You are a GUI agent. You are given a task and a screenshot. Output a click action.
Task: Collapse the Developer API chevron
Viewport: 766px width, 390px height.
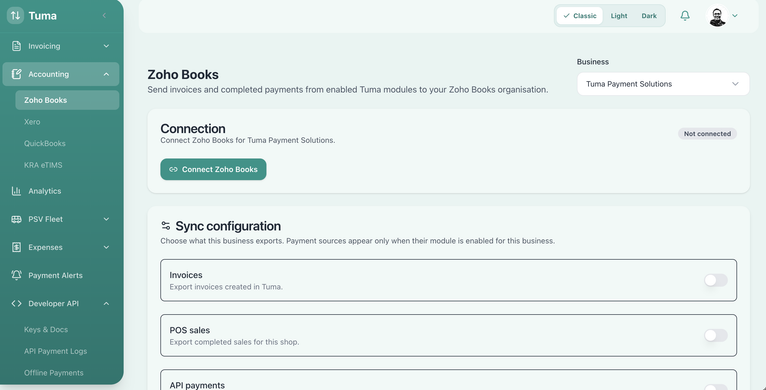106,303
